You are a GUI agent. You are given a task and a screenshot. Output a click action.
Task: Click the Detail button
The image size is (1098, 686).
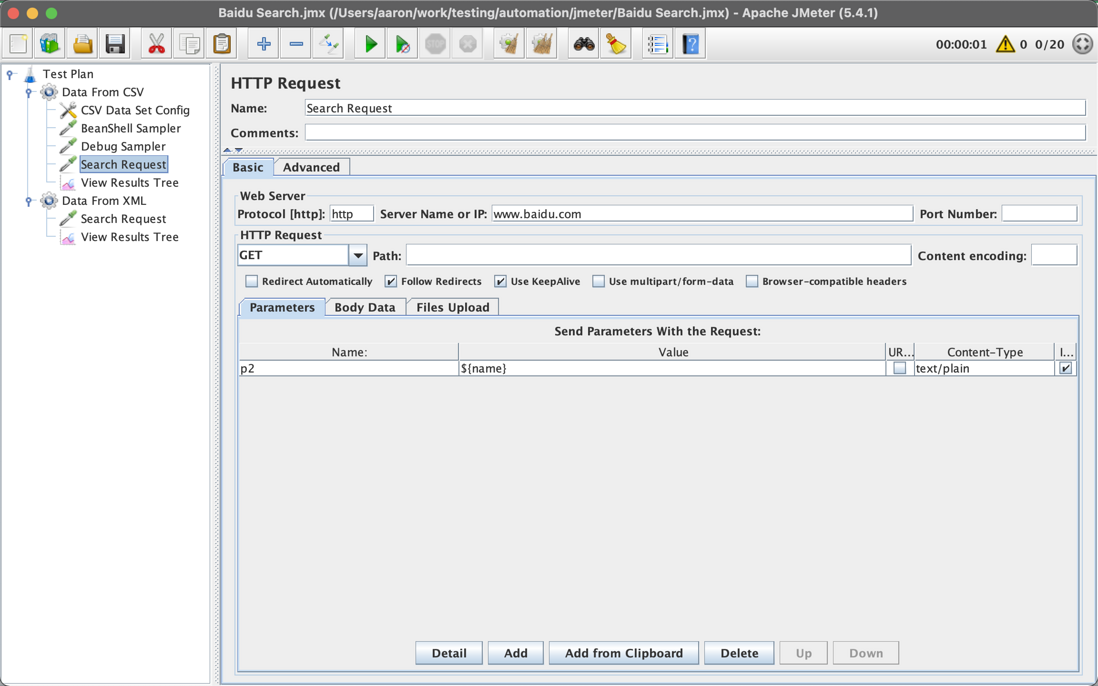coord(449,653)
